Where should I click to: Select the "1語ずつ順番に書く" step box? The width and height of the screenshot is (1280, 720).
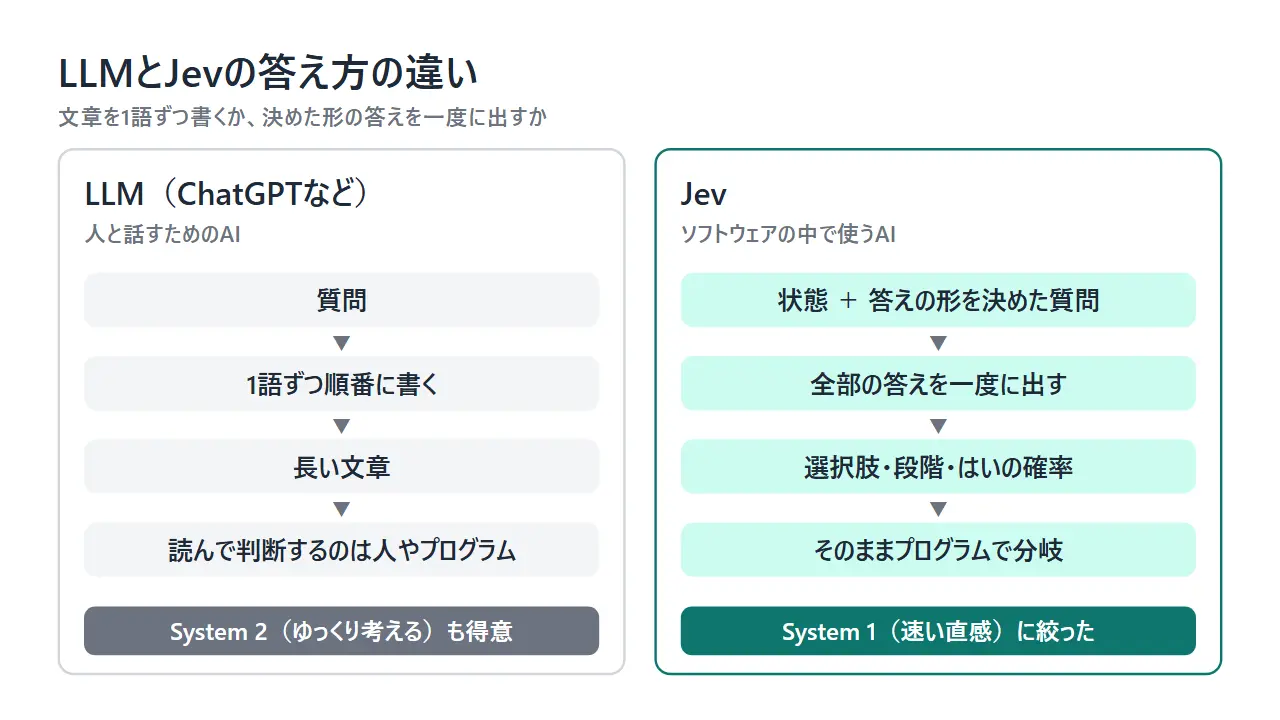(341, 383)
